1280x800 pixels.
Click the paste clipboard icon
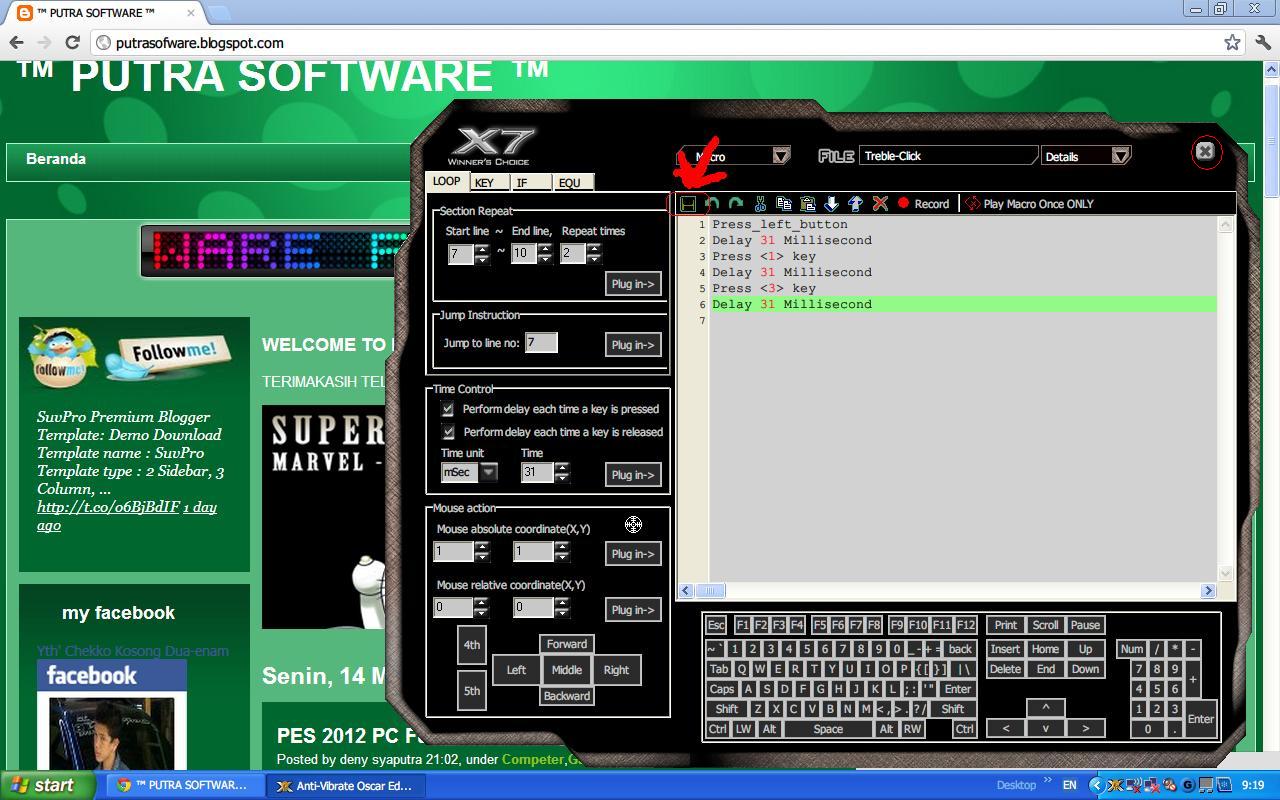point(808,204)
